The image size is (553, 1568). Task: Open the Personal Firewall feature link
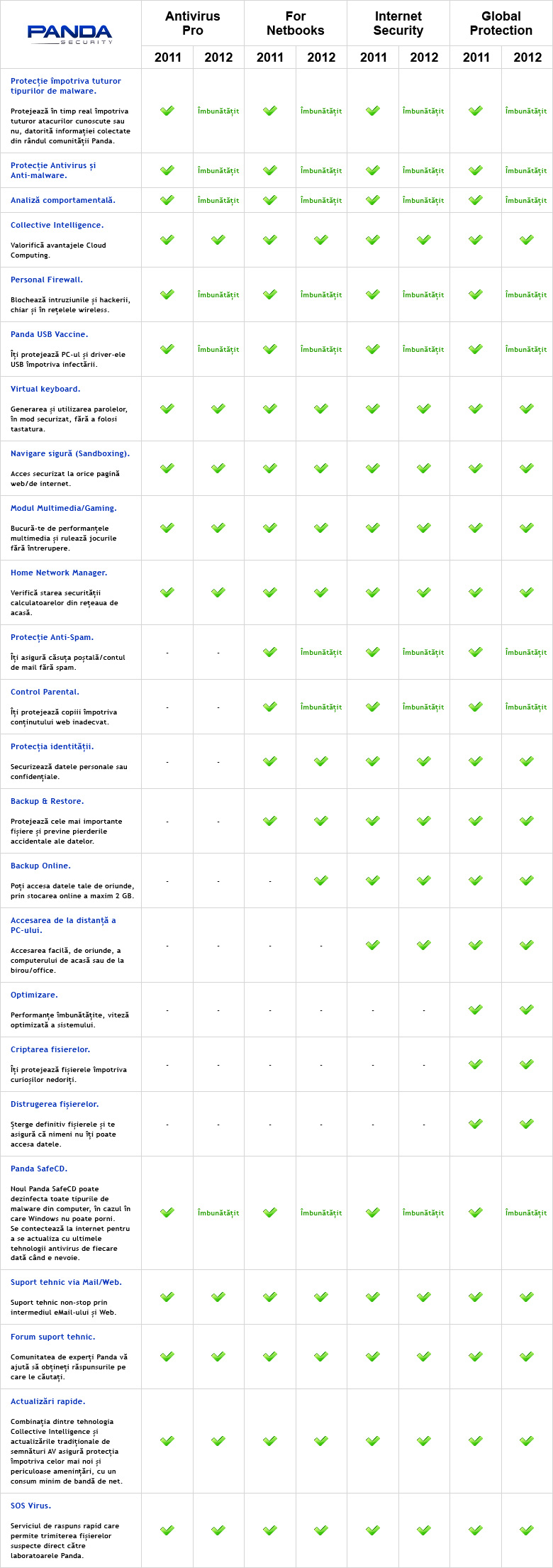point(47,280)
